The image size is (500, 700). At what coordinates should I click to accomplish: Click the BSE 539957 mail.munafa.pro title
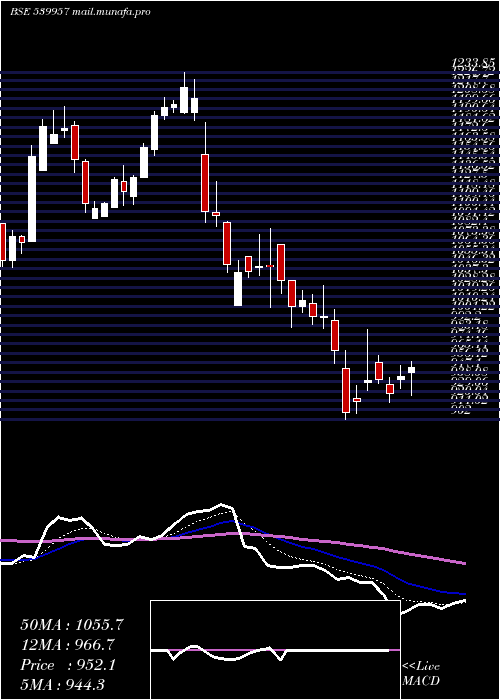pyautogui.click(x=80, y=12)
